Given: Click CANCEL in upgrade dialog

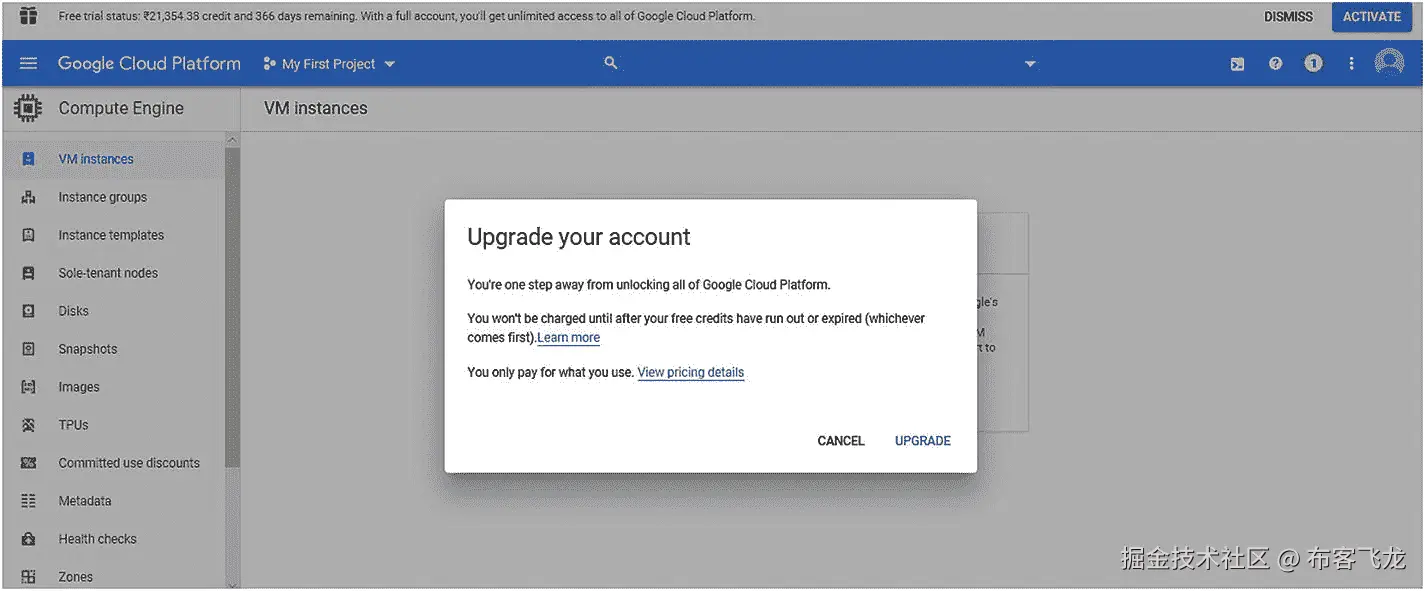Looking at the screenshot, I should coord(841,441).
